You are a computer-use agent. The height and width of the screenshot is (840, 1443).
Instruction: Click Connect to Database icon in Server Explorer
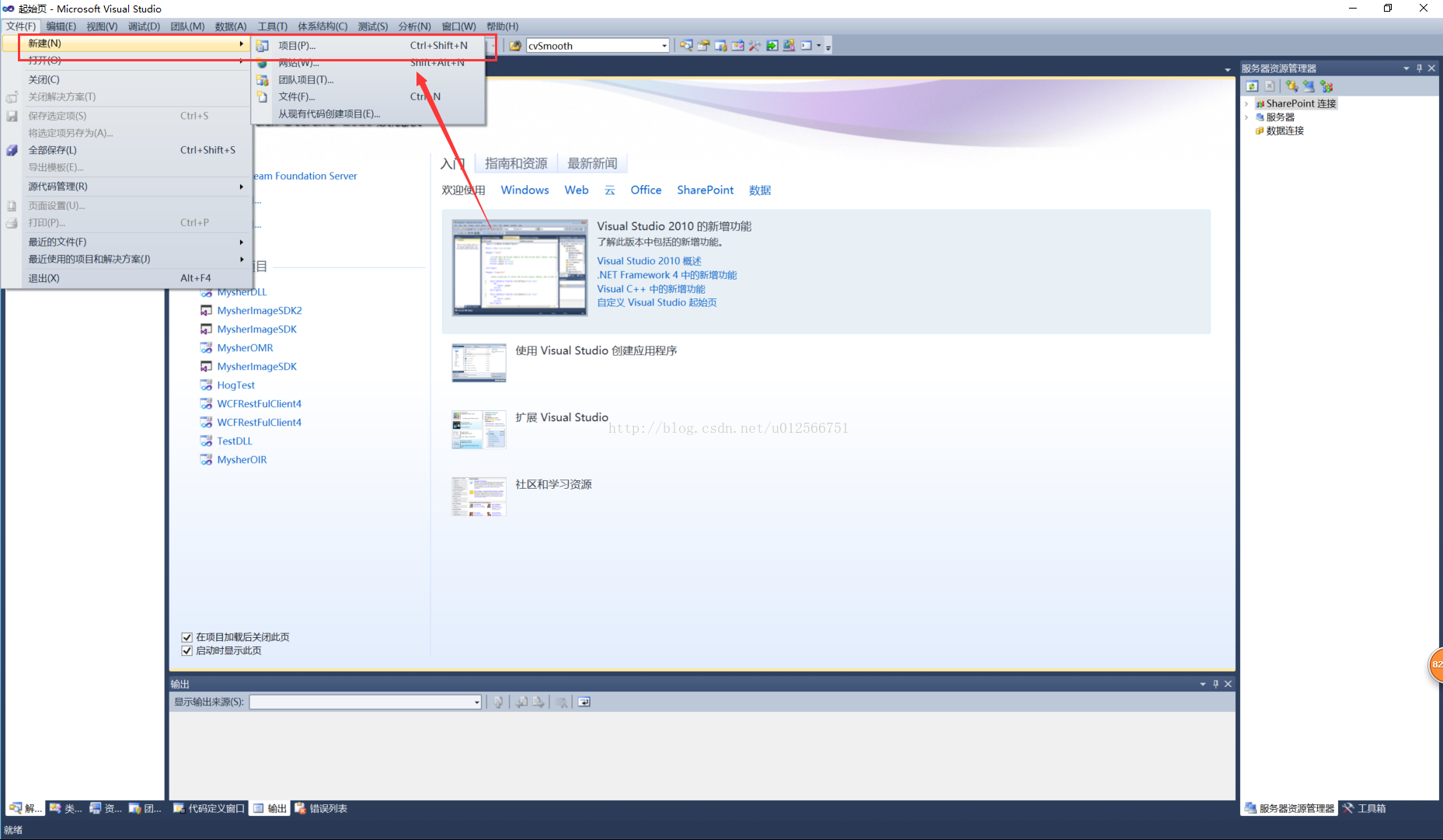[1291, 86]
